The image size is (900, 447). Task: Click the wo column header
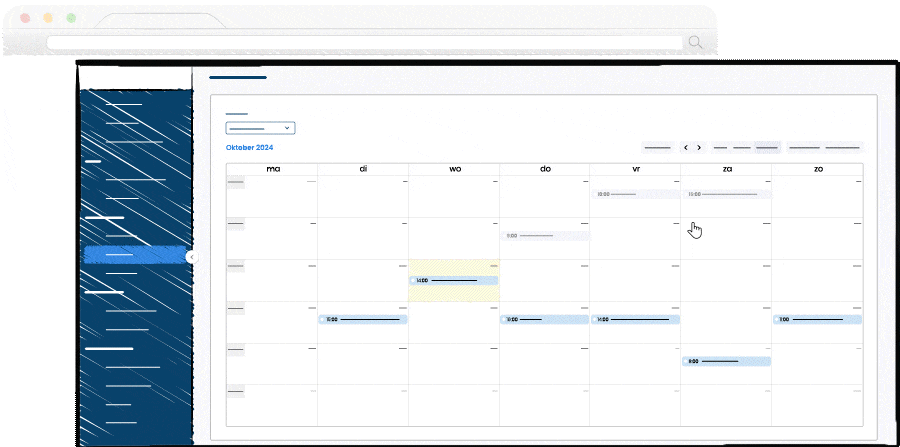point(455,169)
